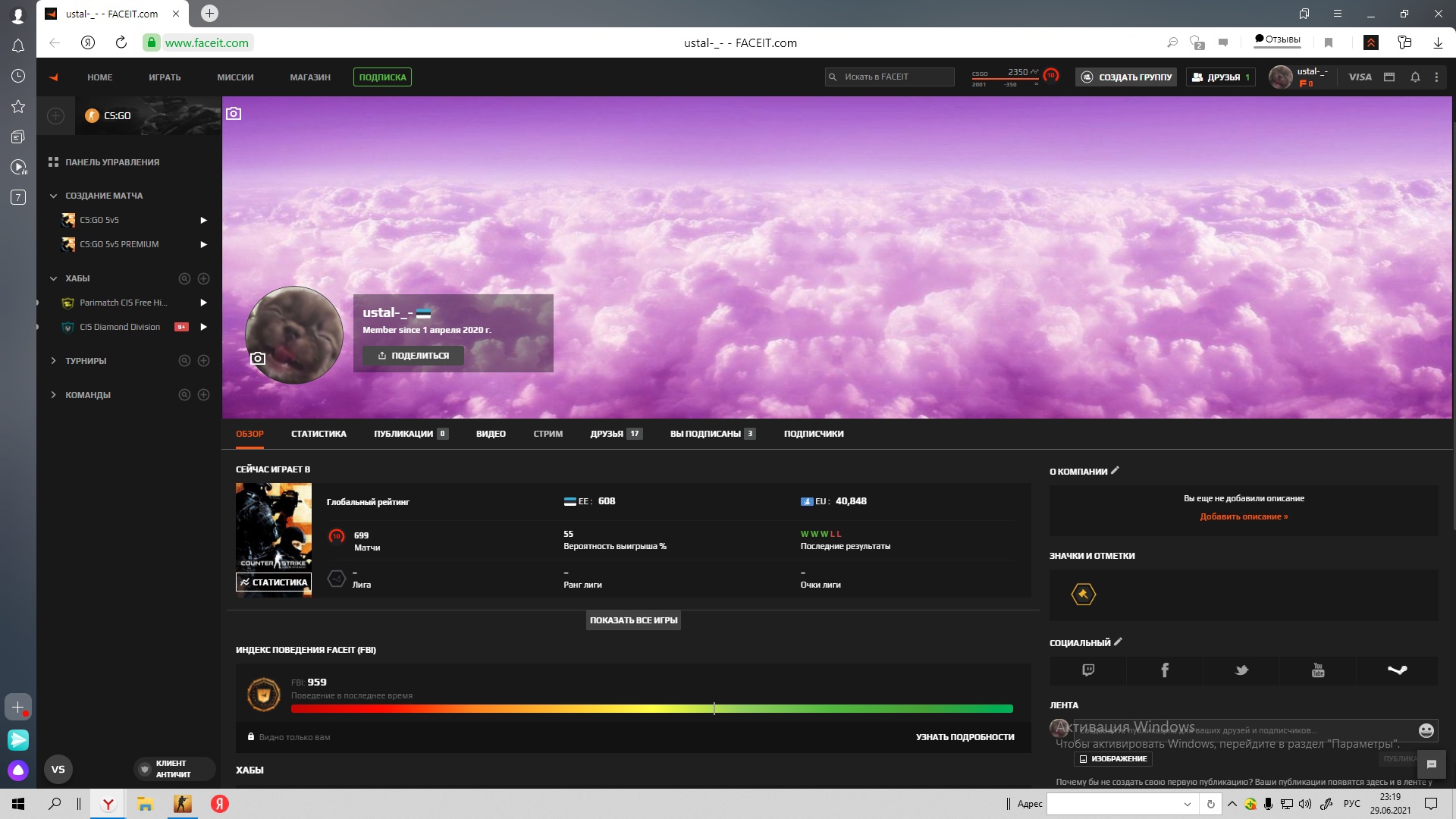Change the avatar via the profile camera icon
Viewport: 1456px width, 819px height.
(258, 358)
